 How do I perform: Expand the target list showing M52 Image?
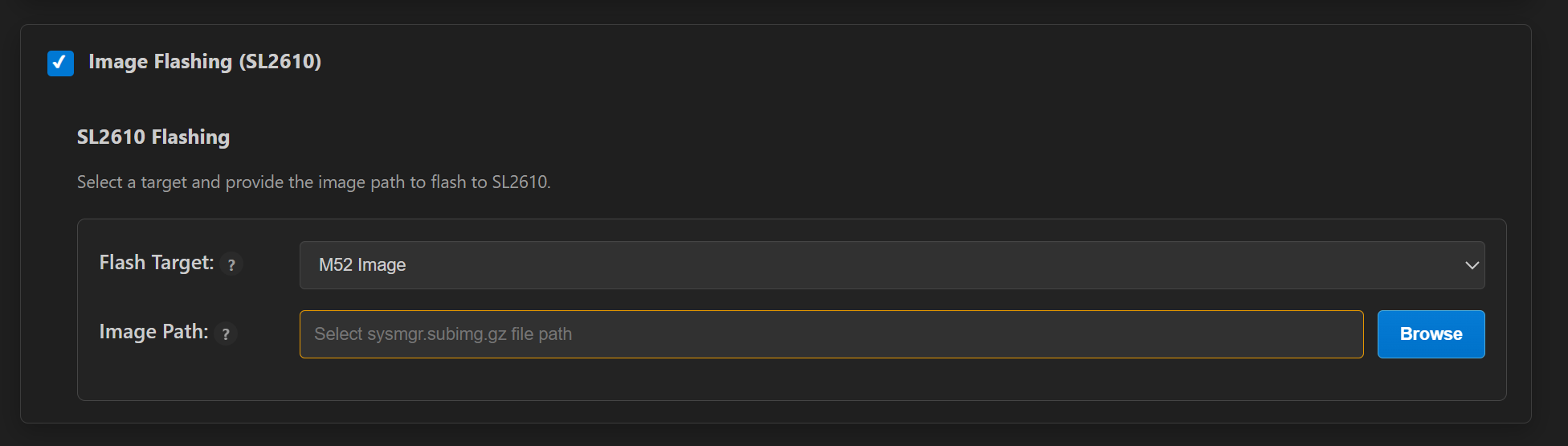click(x=891, y=265)
